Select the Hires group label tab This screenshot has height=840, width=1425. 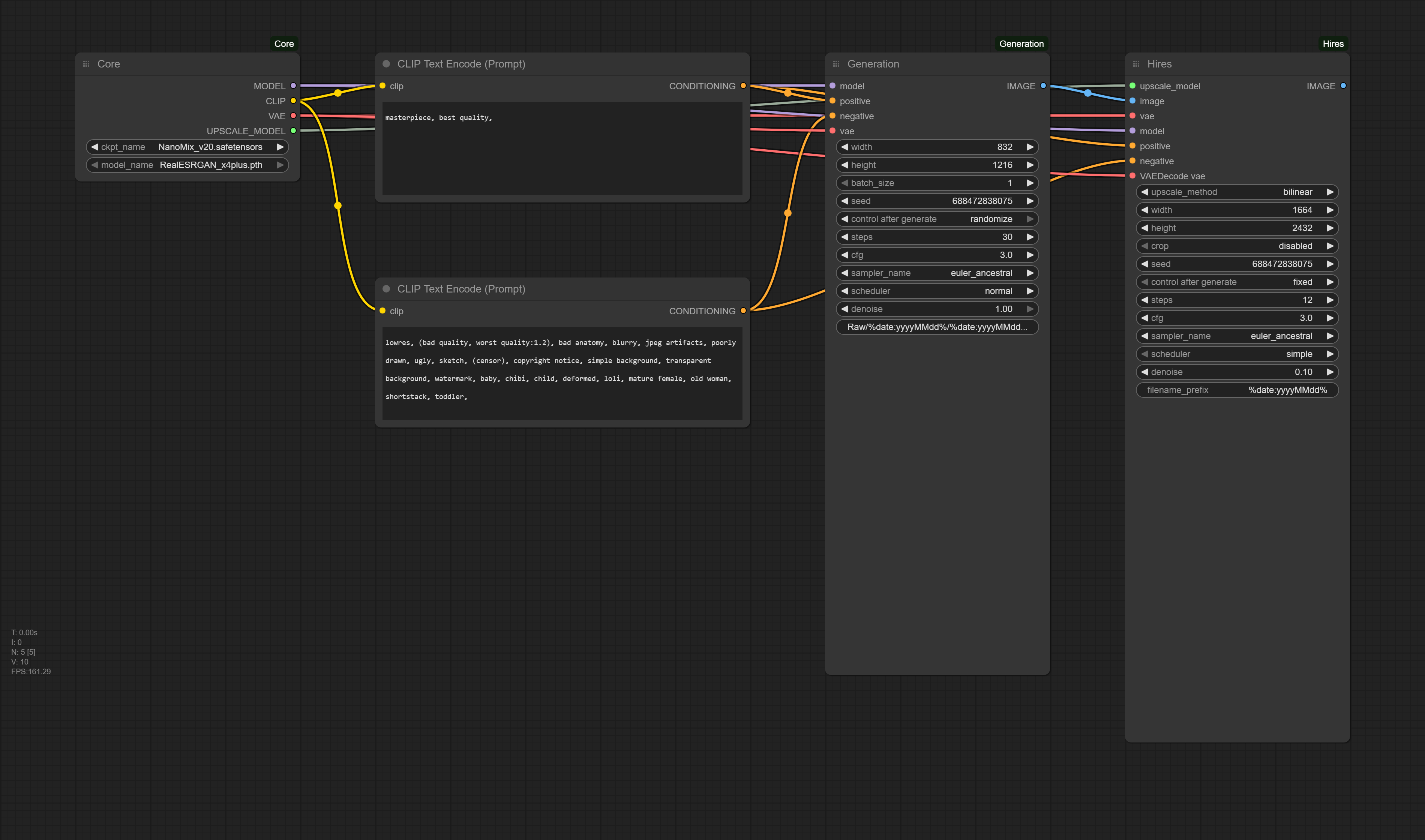1333,43
